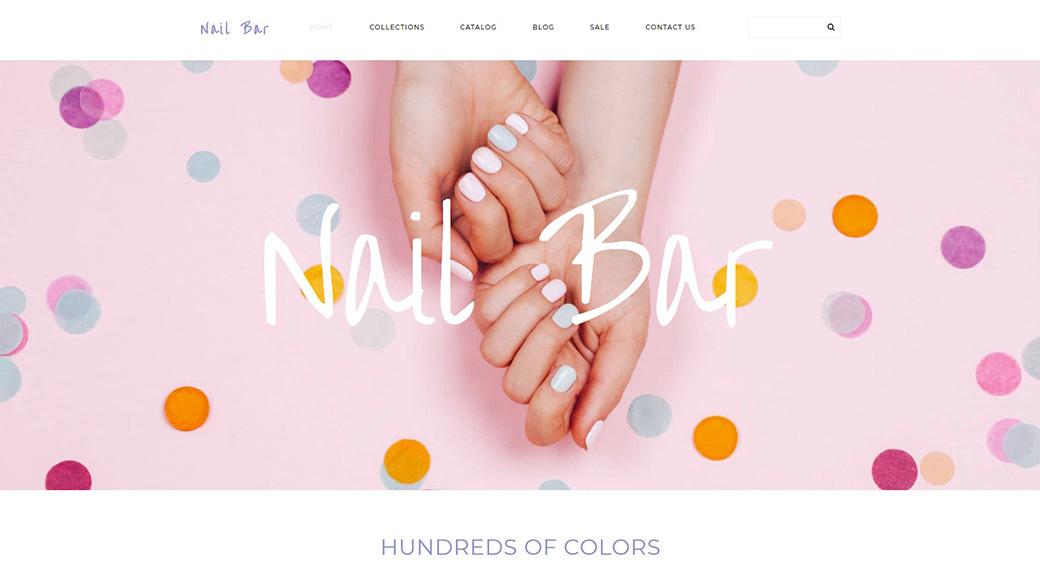Visit the SALE navigation link

tap(600, 27)
